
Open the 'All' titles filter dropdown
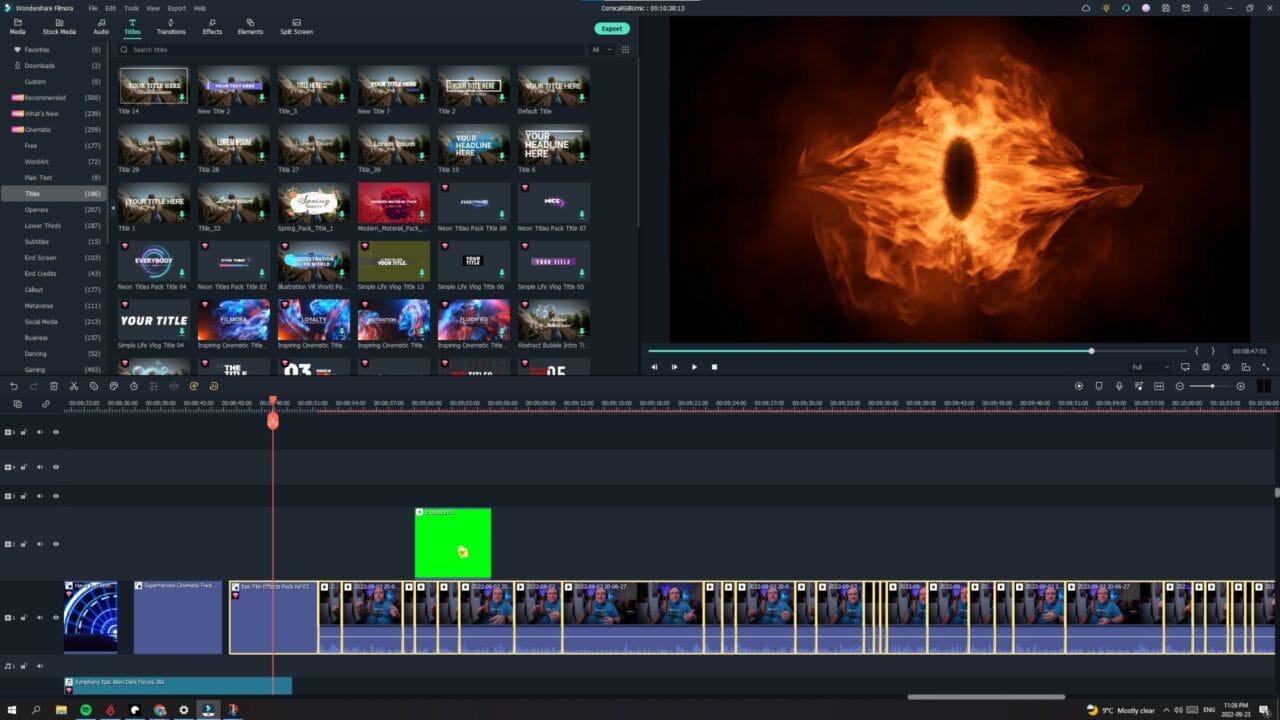598,49
